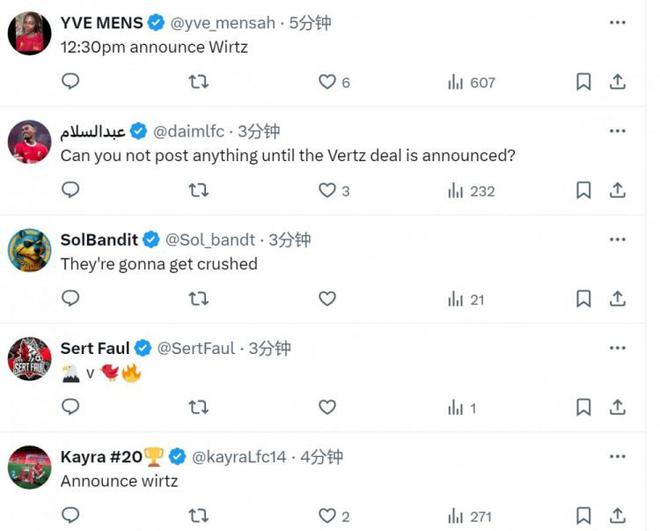The height and width of the screenshot is (531, 660).
Task: Open SolBandit's profile avatar
Action: pyautogui.click(x=30, y=251)
